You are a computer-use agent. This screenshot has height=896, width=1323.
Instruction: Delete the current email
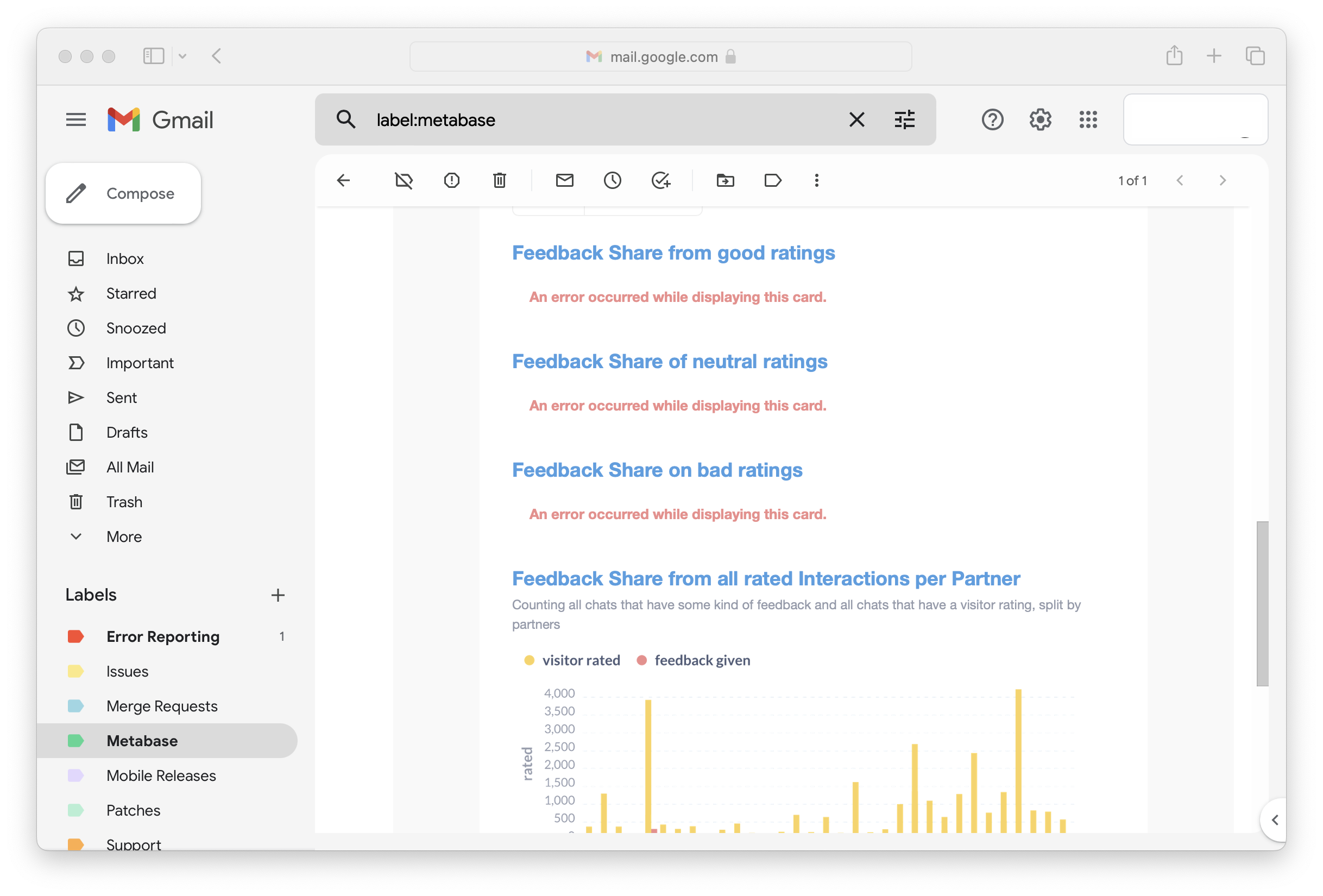(x=499, y=180)
